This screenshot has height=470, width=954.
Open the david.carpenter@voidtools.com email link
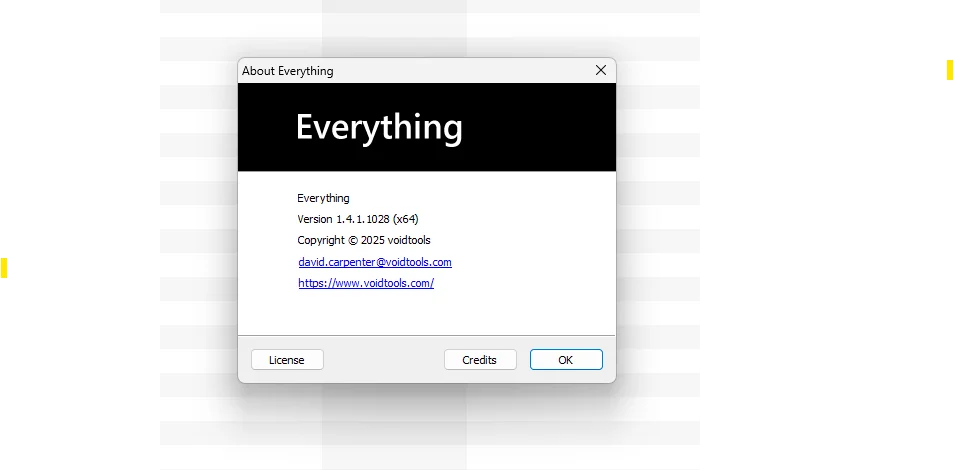tap(375, 262)
